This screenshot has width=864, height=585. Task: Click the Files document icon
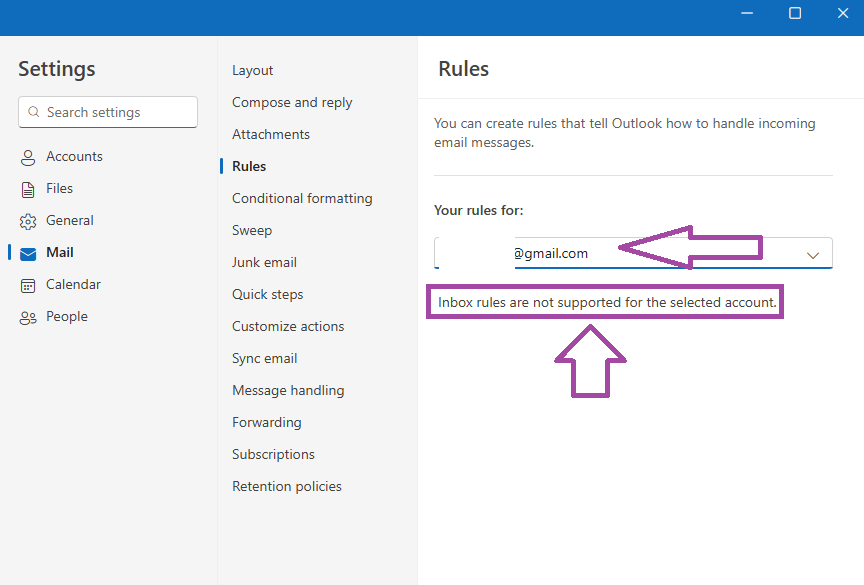(x=28, y=189)
